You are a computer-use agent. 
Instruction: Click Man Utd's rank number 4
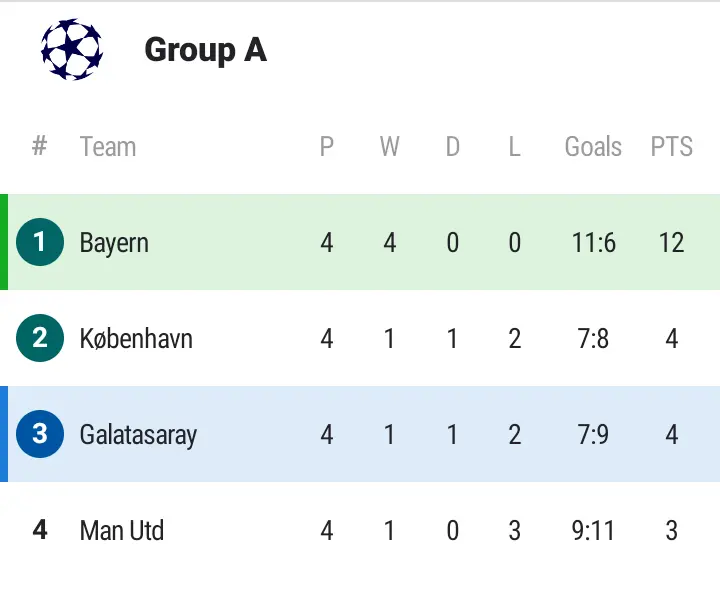40,530
